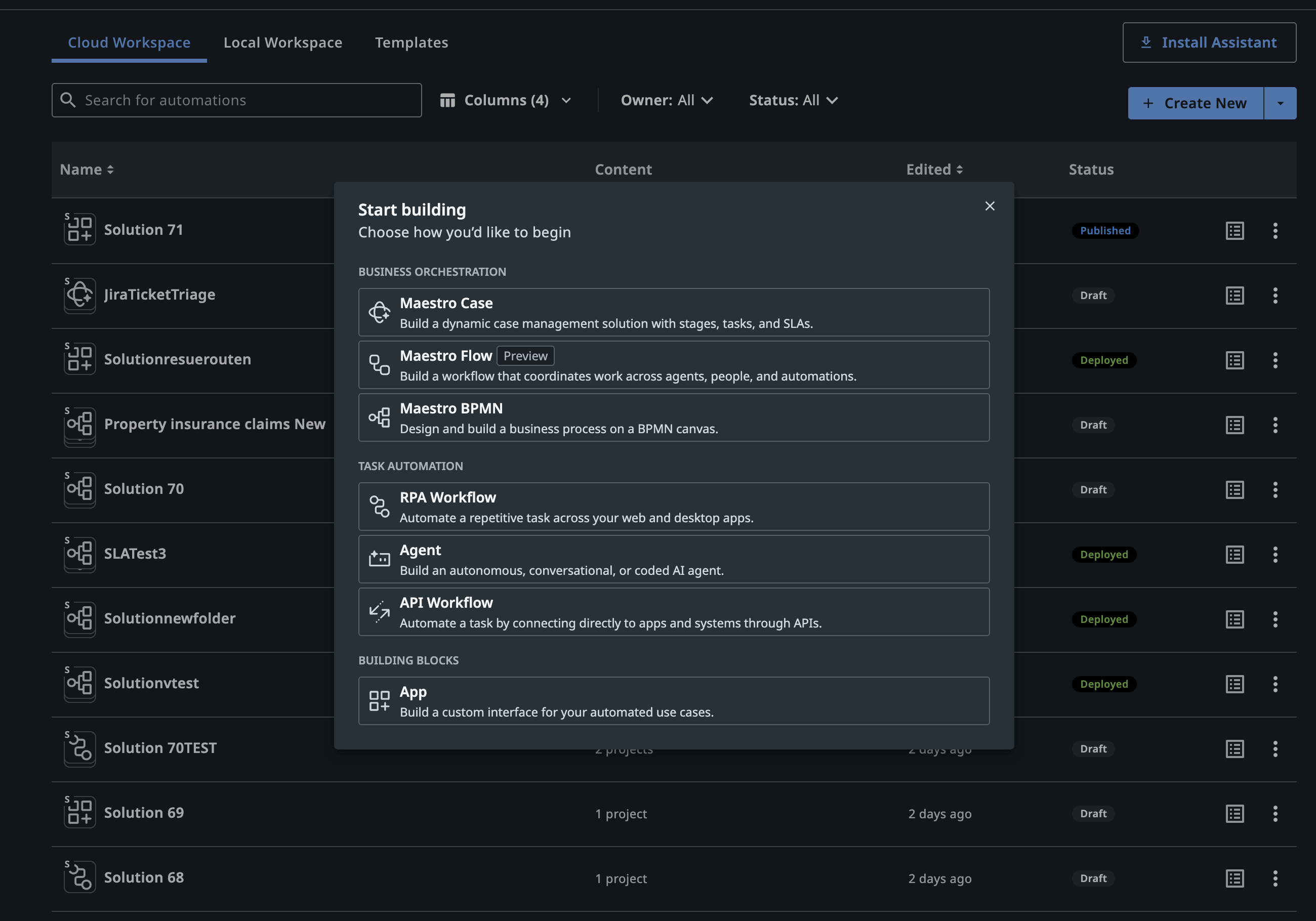The image size is (1316, 921).
Task: Click the Deployed badge in SLATest3 row
Action: point(1104,555)
